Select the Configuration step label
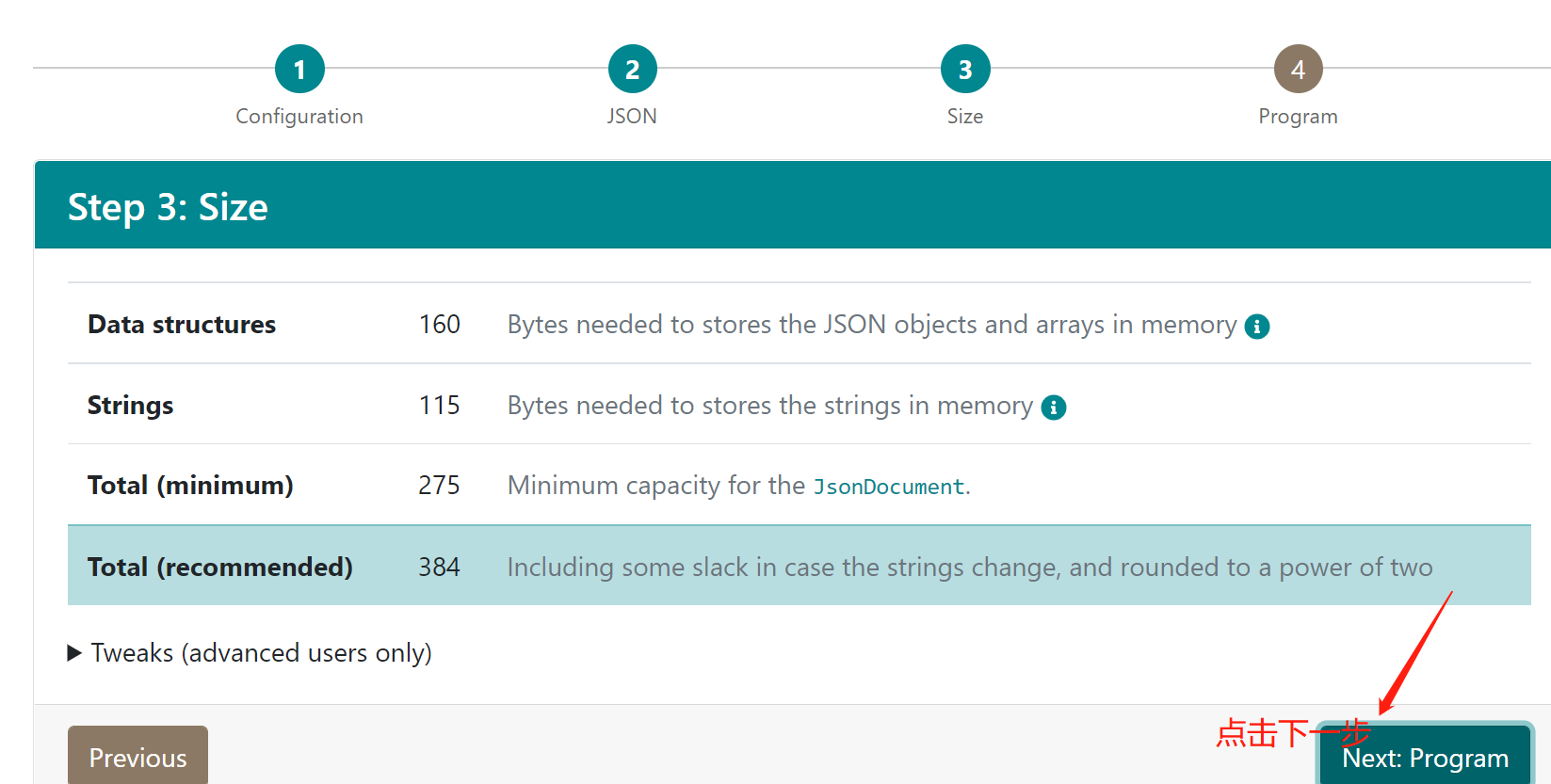This screenshot has height=784, width=1551. coord(299,116)
